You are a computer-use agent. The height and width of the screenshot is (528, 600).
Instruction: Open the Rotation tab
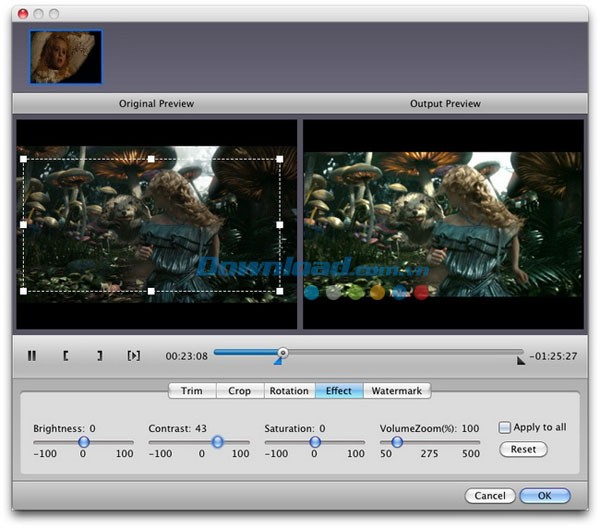point(289,391)
